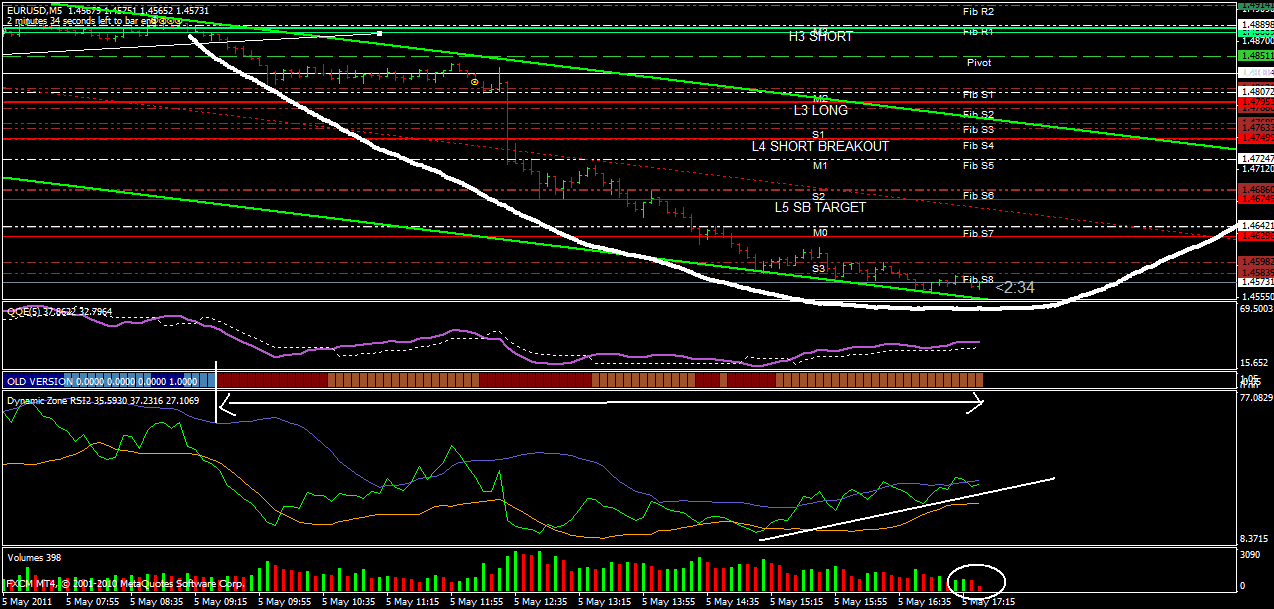Click the '5 May 11:55' time label
Viewport: 1274px width, 609px height.
point(476,602)
